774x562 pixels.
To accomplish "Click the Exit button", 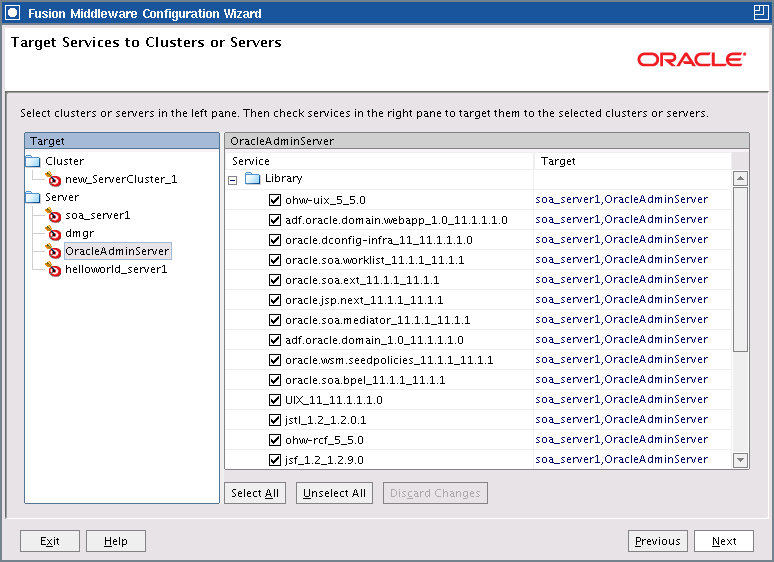I will point(50,541).
